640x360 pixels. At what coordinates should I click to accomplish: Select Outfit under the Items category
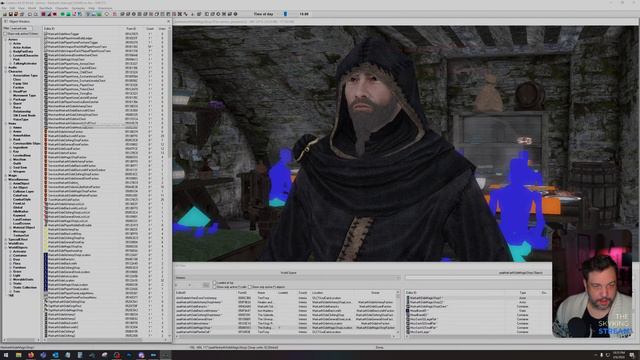(17, 163)
